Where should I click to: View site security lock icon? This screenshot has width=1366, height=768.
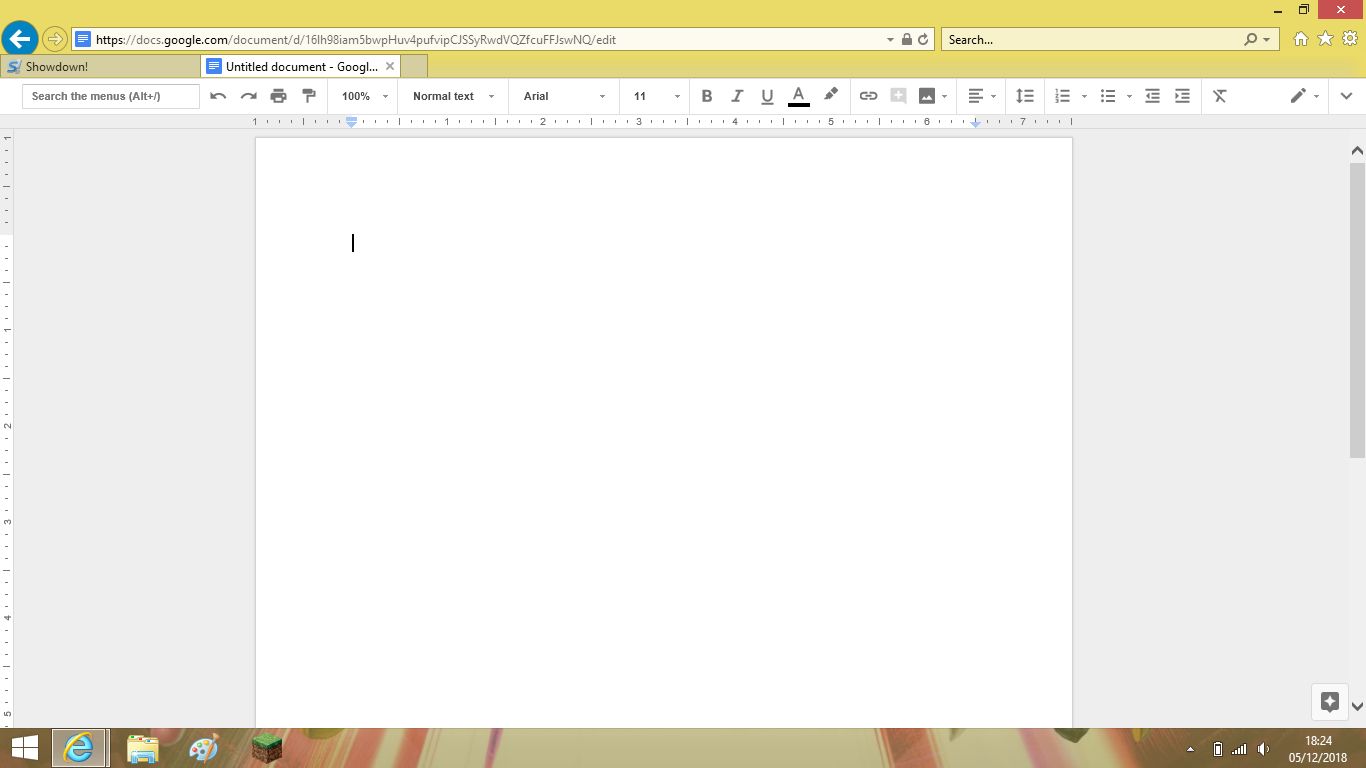[x=907, y=40]
